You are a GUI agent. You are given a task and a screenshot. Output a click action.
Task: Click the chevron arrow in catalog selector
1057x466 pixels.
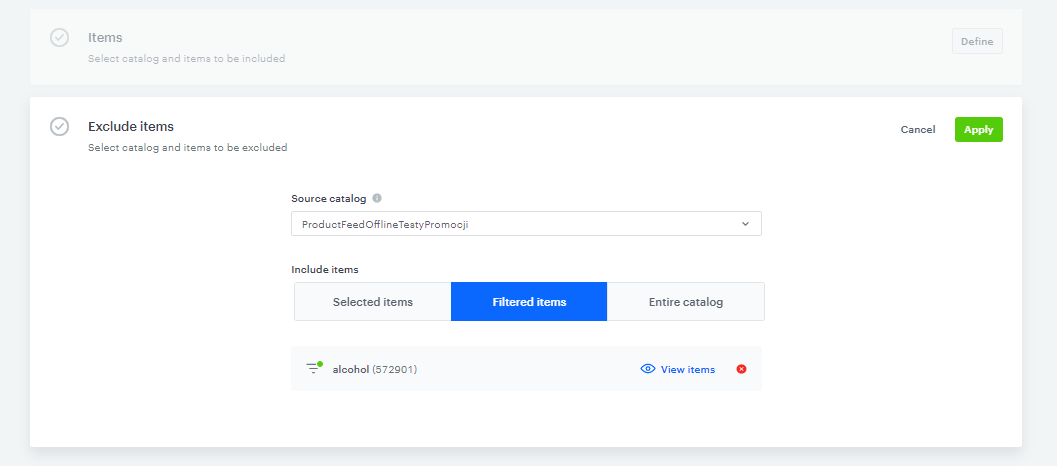[x=745, y=224]
